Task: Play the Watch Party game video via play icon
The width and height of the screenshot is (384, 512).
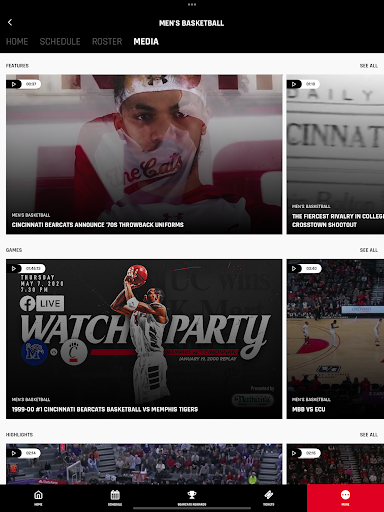Action: (14, 268)
